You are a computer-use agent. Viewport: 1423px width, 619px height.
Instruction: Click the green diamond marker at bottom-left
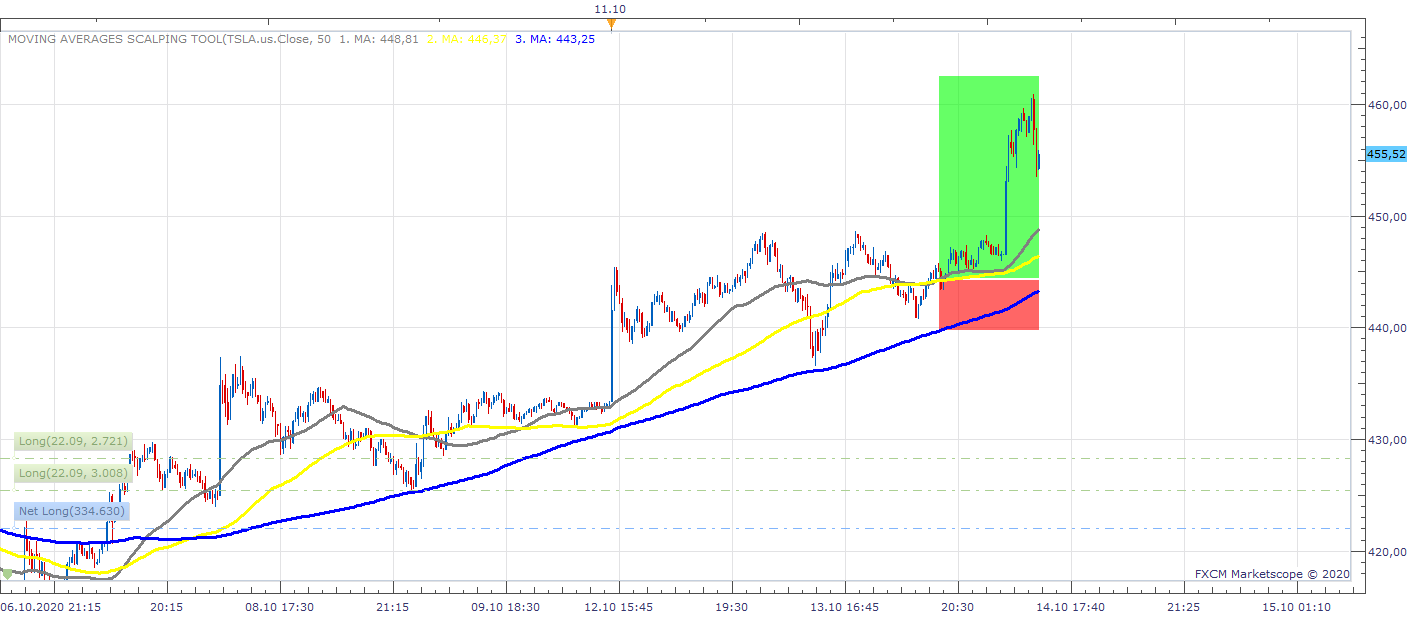[8, 574]
